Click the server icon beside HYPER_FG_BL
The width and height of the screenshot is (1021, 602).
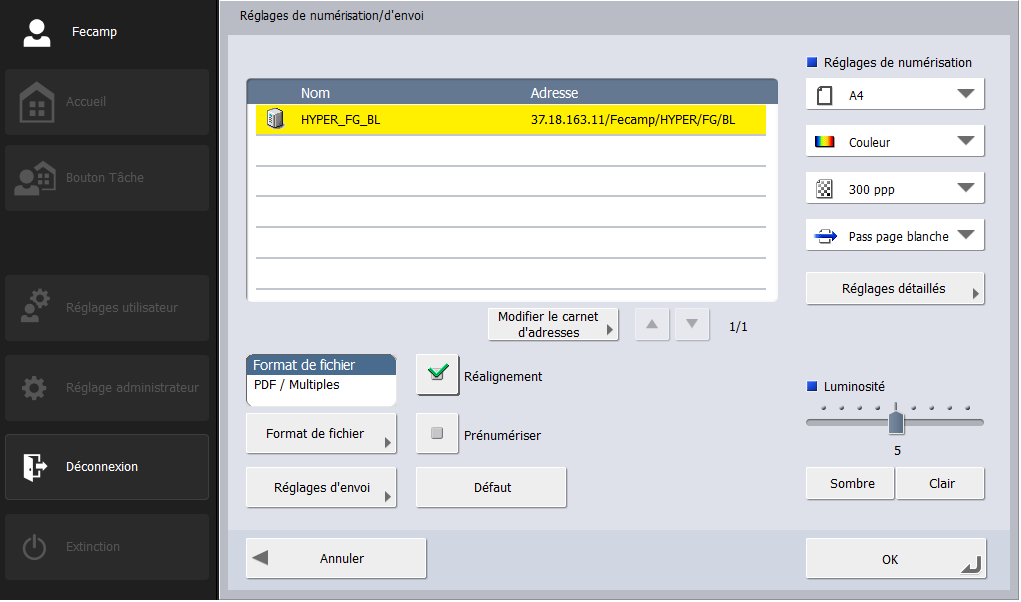tap(274, 120)
